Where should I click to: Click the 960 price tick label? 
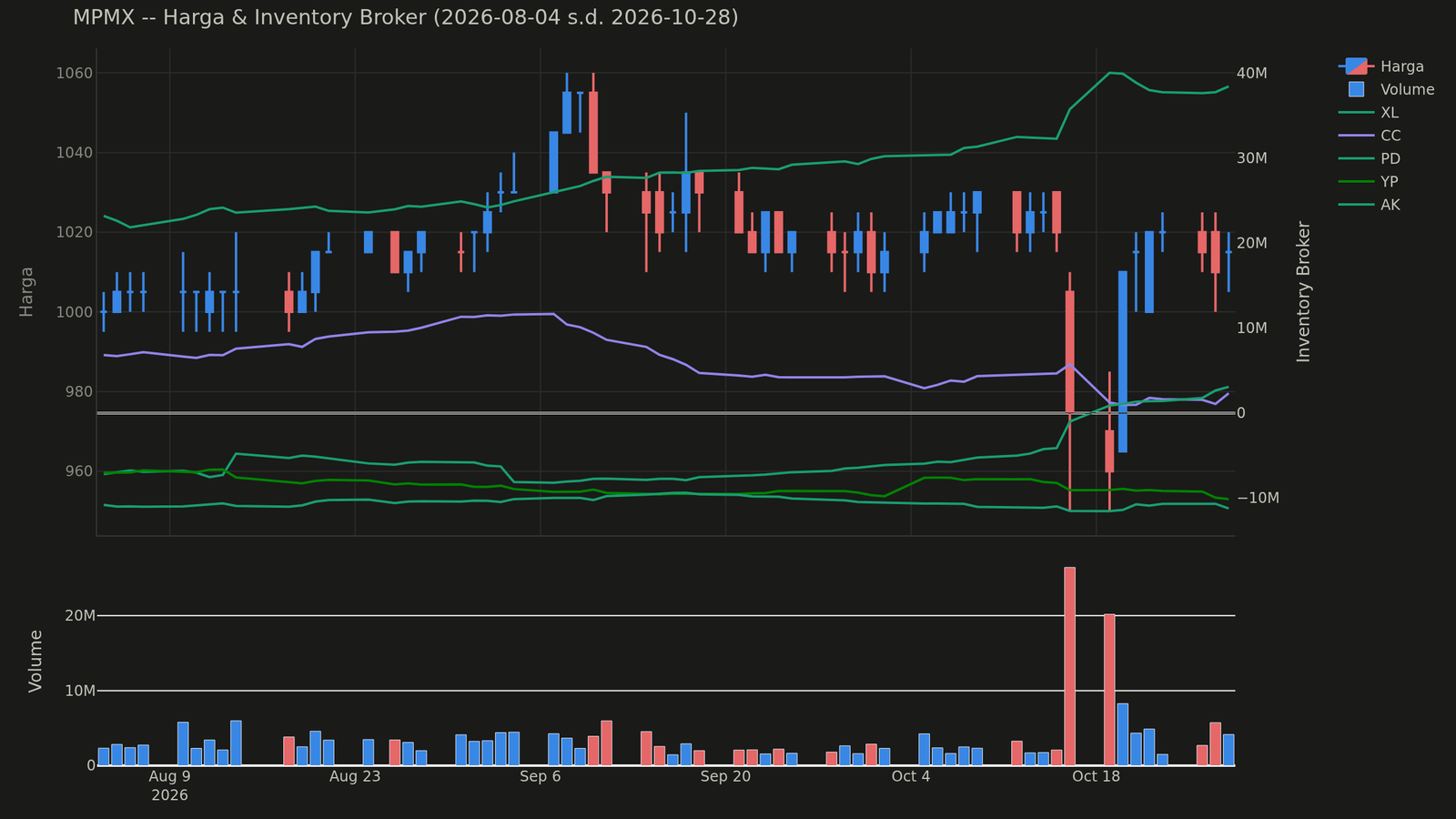pos(79,471)
